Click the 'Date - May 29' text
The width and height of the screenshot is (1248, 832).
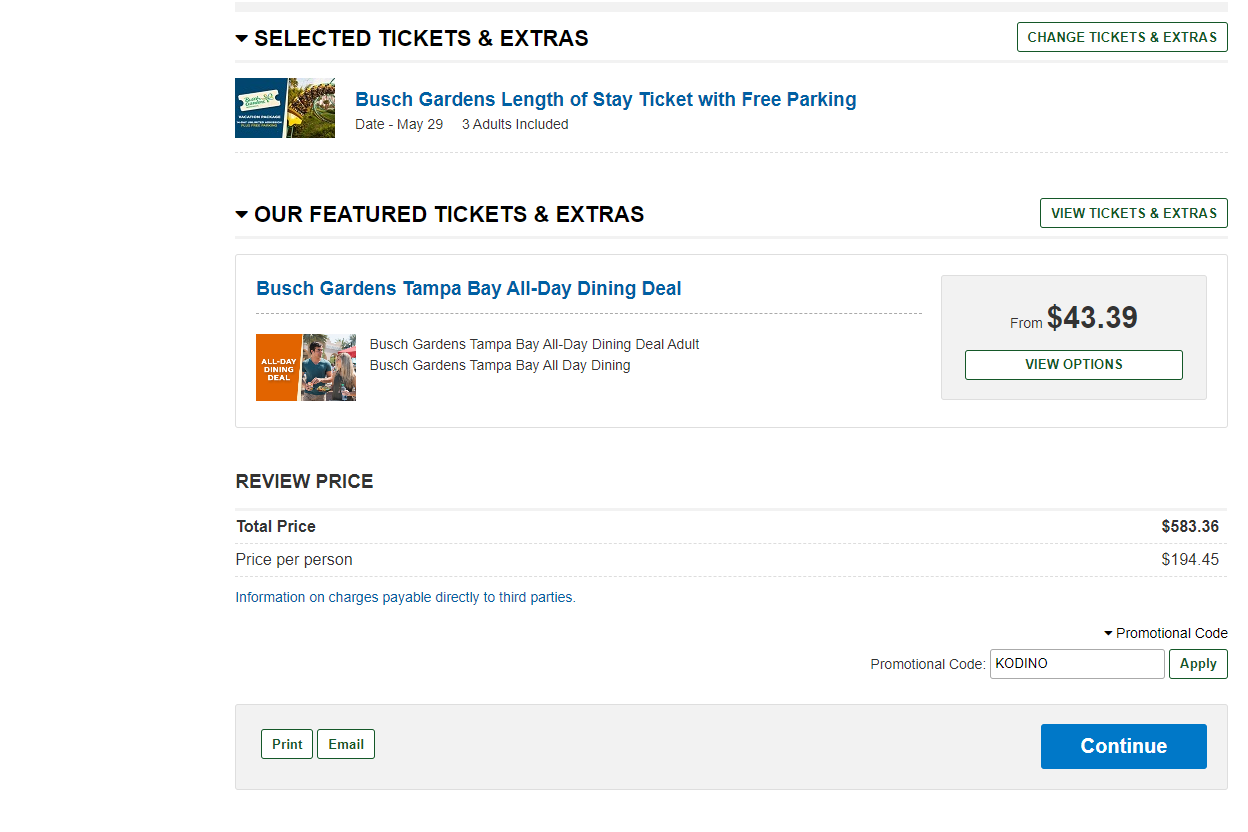click(399, 125)
